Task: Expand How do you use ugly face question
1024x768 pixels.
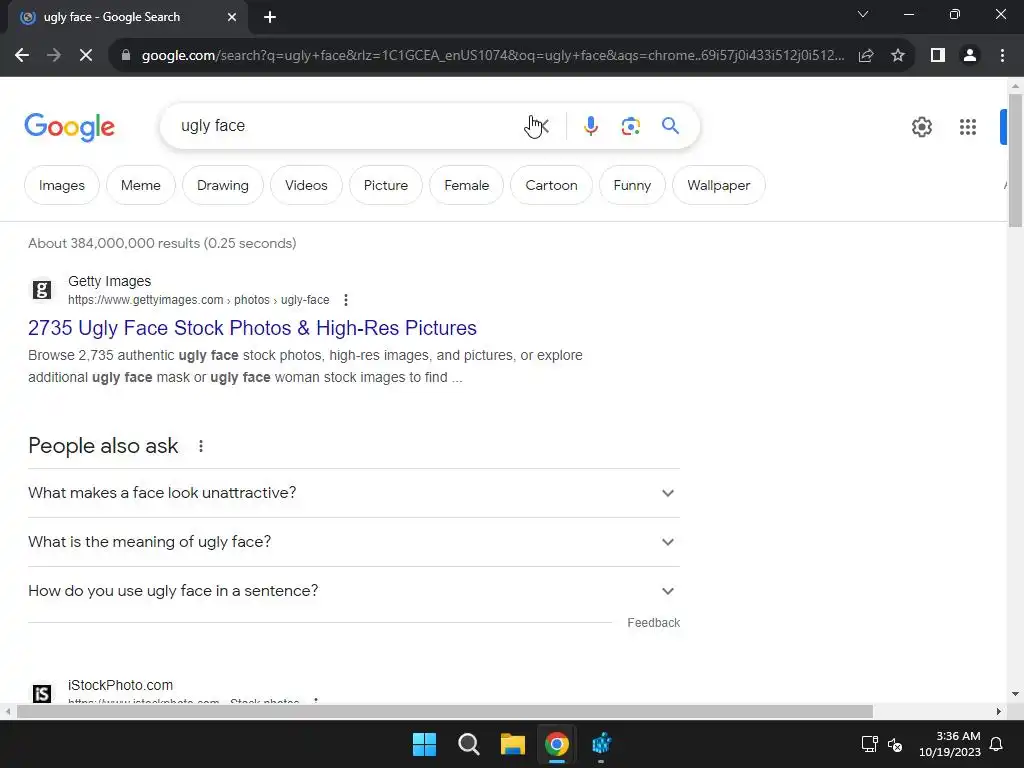Action: [x=353, y=591]
